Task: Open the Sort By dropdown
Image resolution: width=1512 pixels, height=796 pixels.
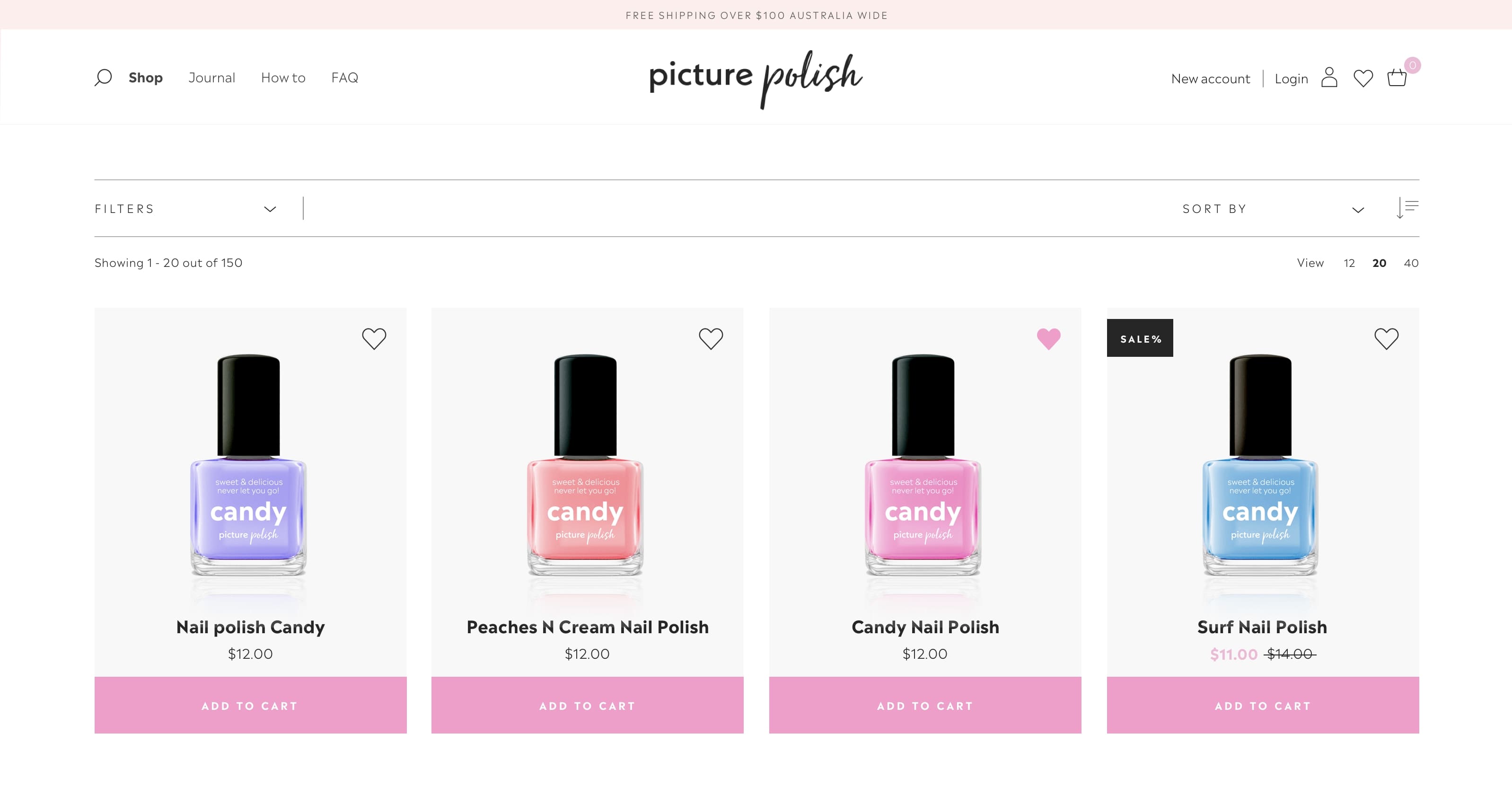Action: 1273,209
